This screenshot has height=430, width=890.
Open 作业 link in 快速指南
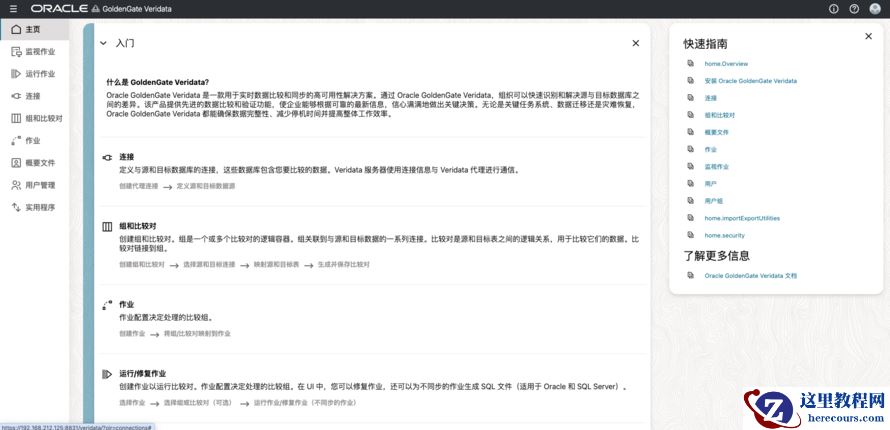click(710, 150)
